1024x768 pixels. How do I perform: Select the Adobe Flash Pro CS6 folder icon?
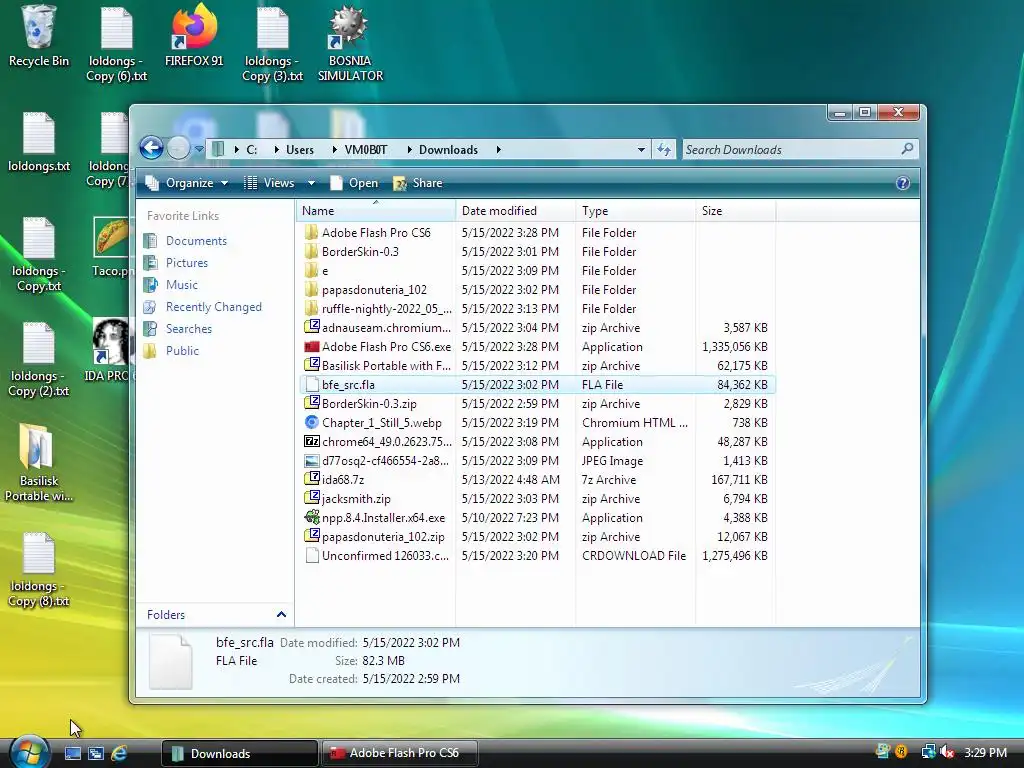pos(312,232)
